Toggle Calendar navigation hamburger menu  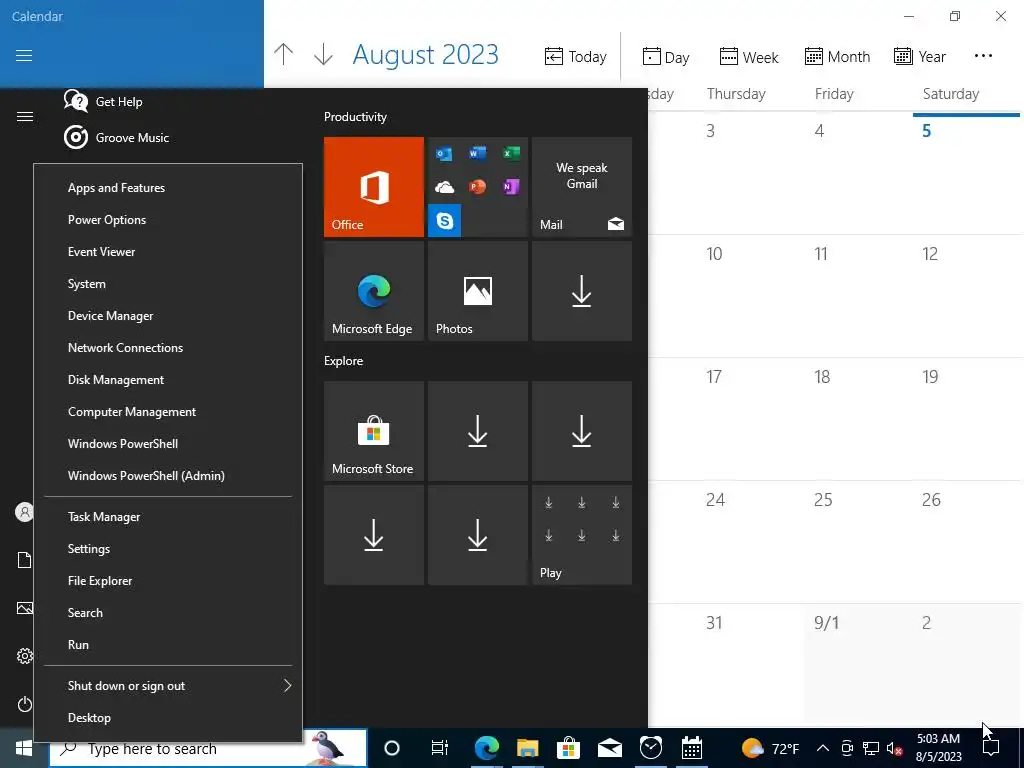24,56
